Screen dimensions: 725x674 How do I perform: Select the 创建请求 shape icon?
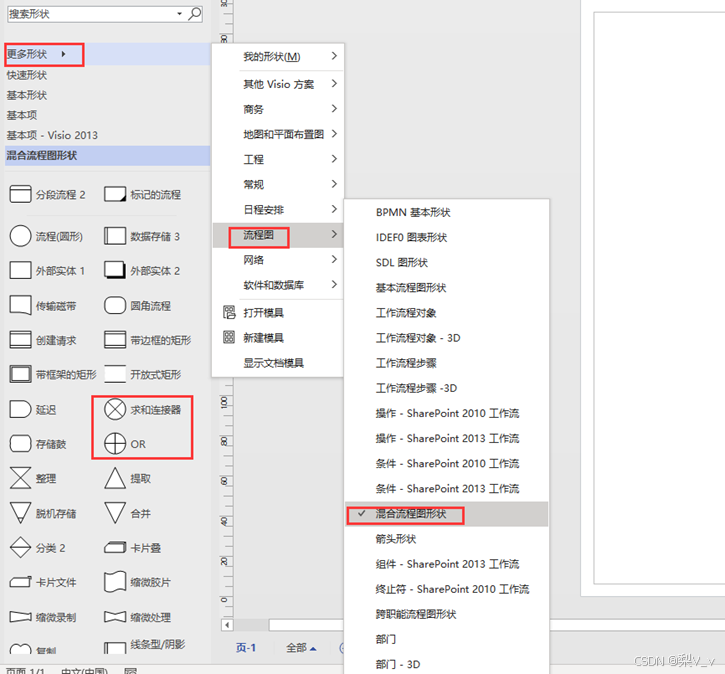pyautogui.click(x=20, y=340)
